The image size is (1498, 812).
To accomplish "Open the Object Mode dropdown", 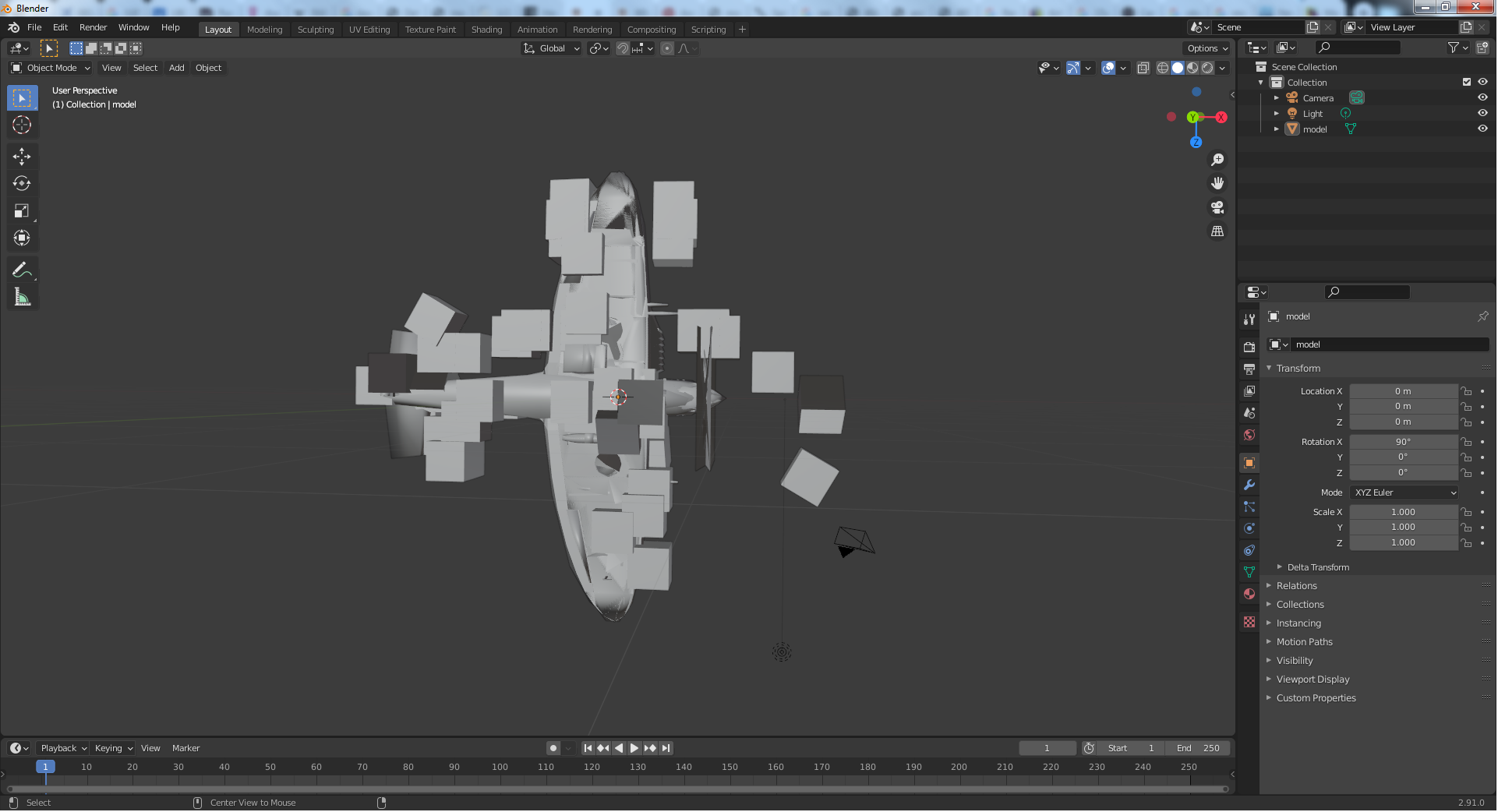I will point(51,69).
